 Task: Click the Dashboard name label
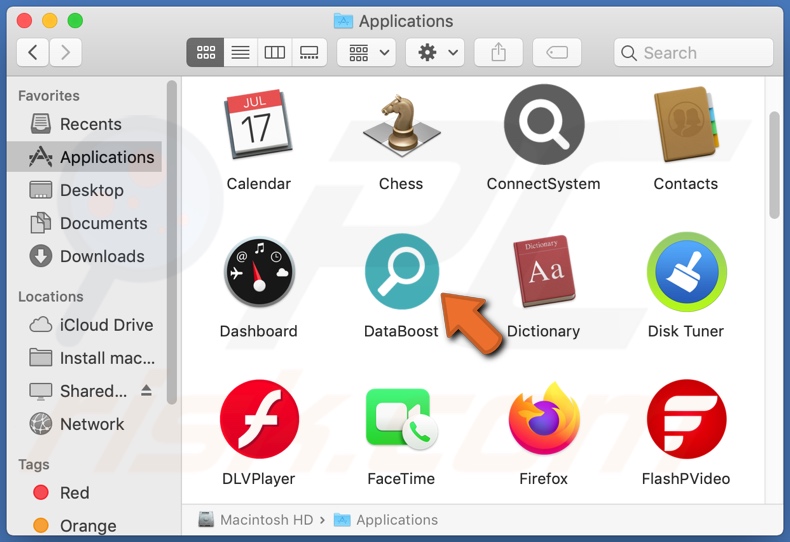pyautogui.click(x=258, y=331)
